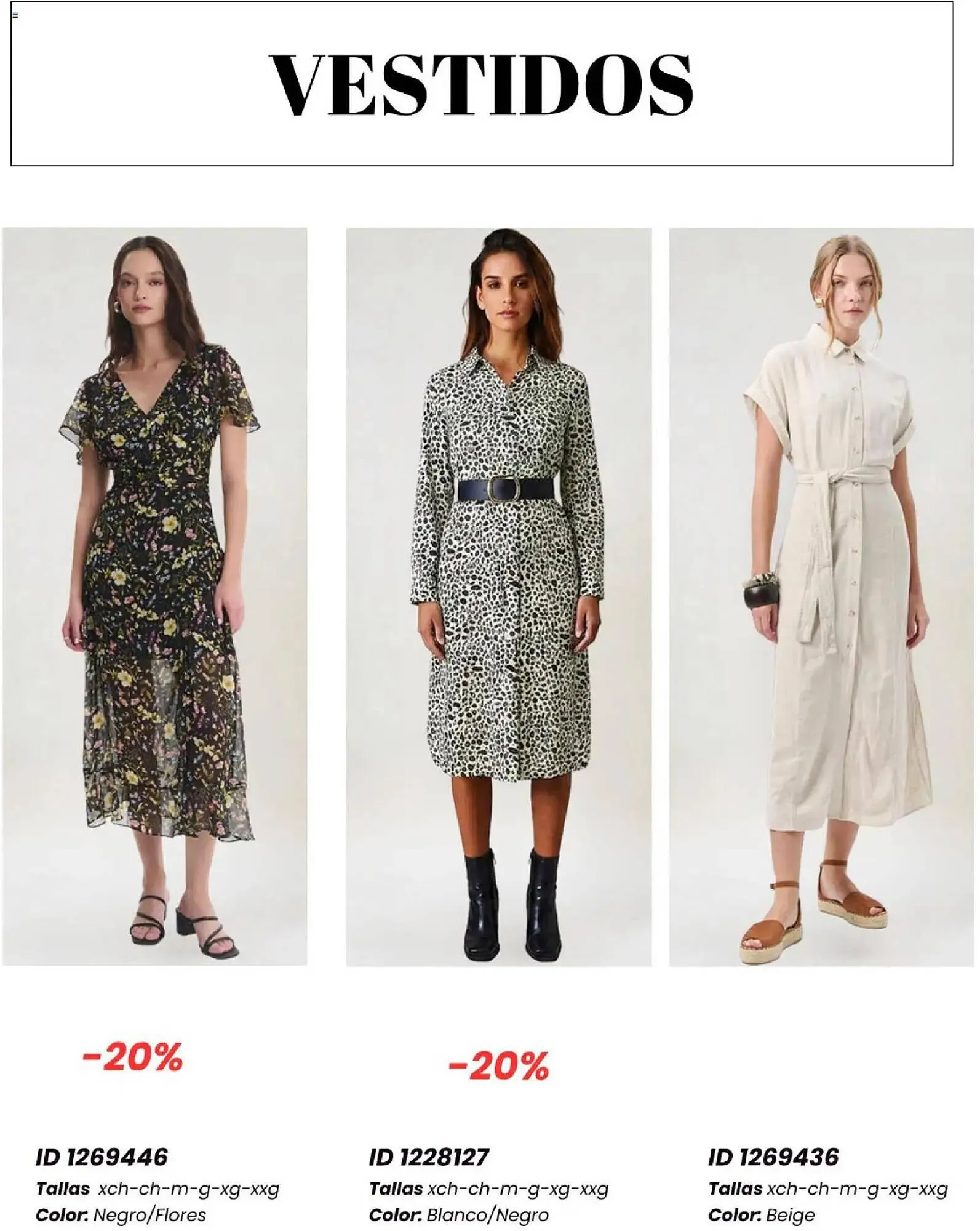Click the VESTIDOS heading banner
980x1231 pixels.
tap(482, 84)
